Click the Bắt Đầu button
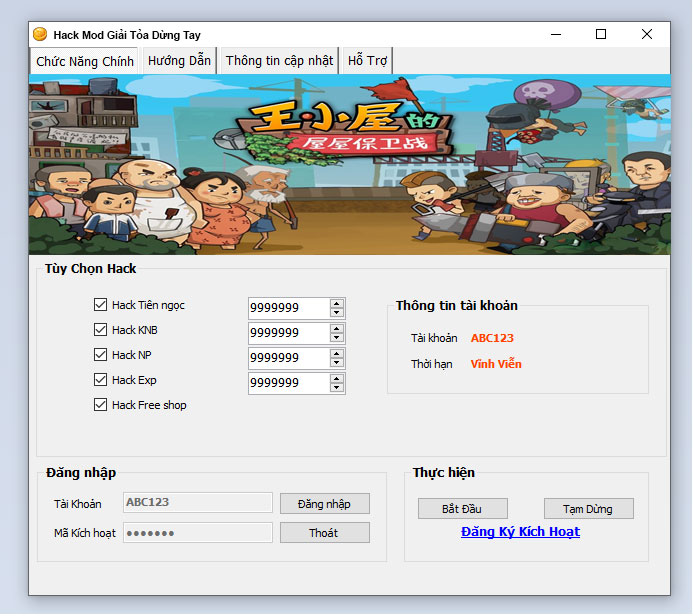This screenshot has width=693, height=616. pyautogui.click(x=463, y=509)
